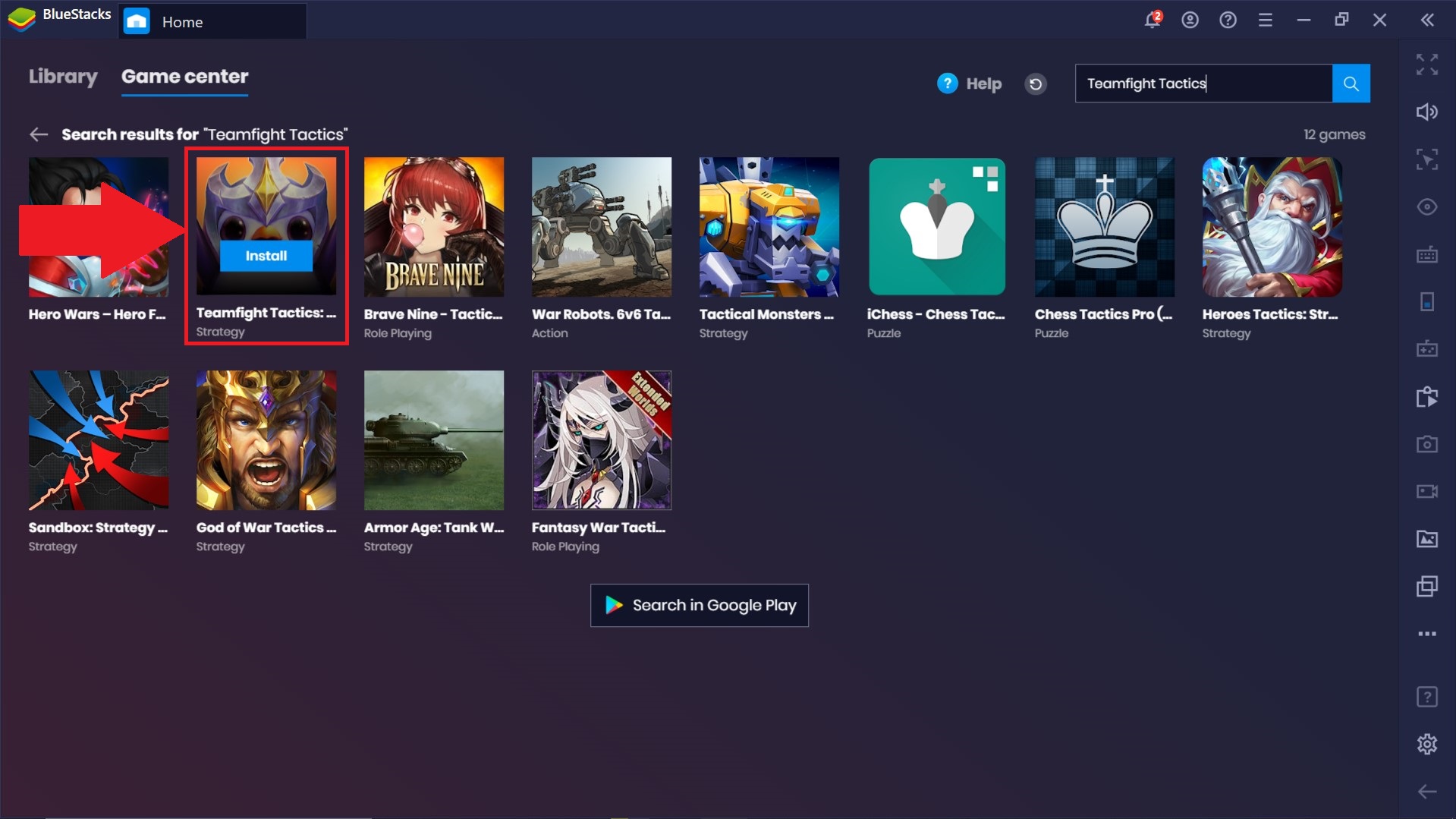Take a screenshot with camera icon
1456x819 pixels.
1427,444
